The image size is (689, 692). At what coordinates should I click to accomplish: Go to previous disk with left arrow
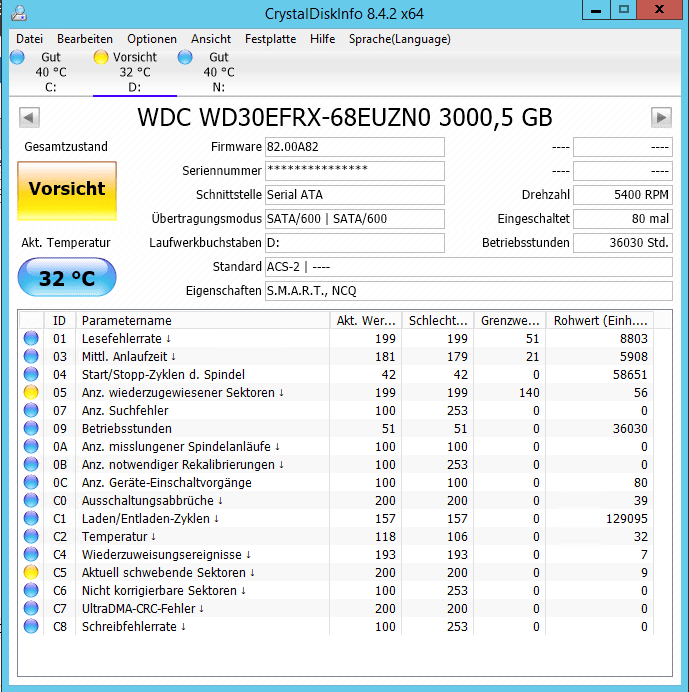(29, 118)
